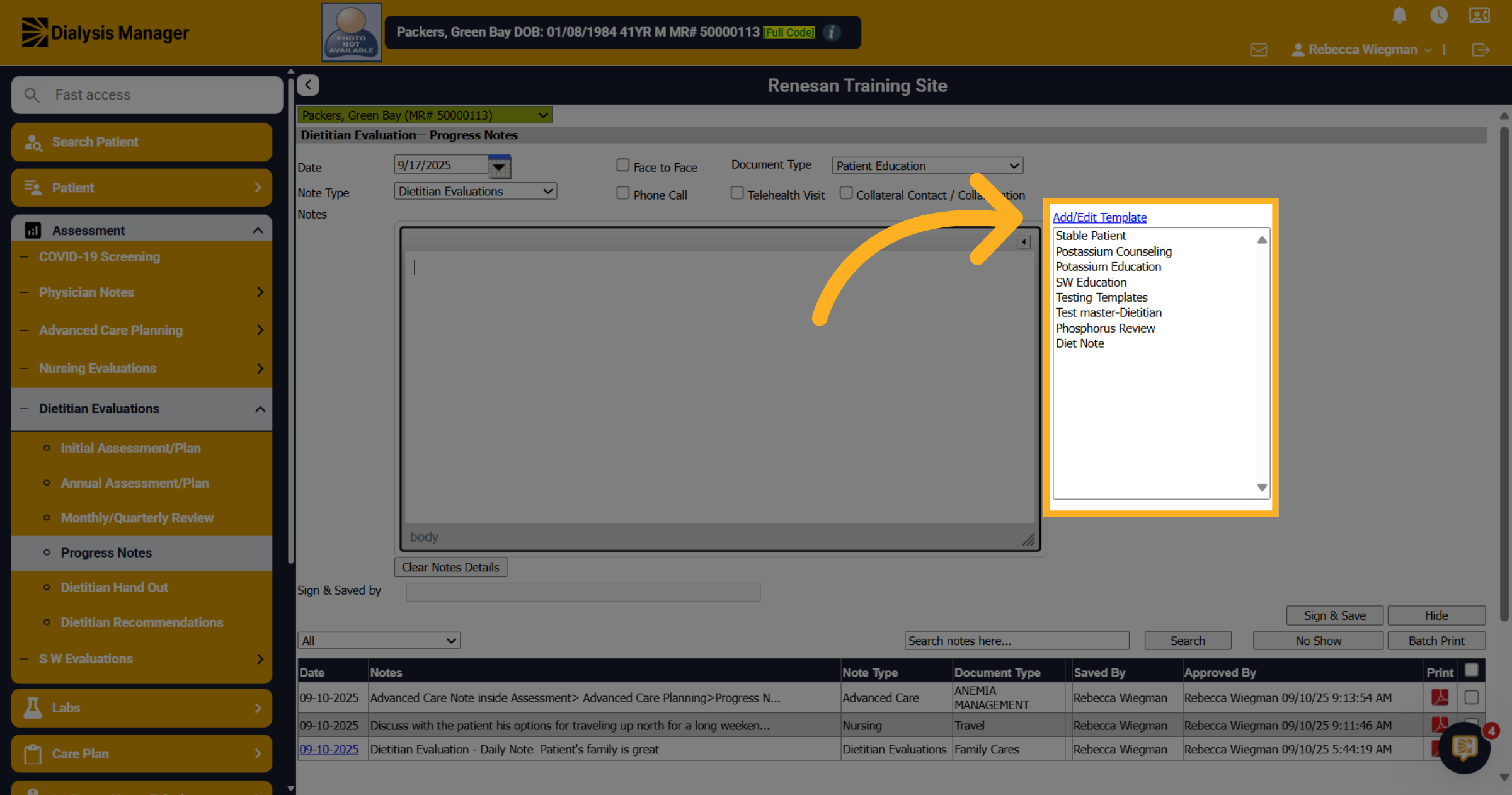Click the logout icon in header

coord(1480,50)
